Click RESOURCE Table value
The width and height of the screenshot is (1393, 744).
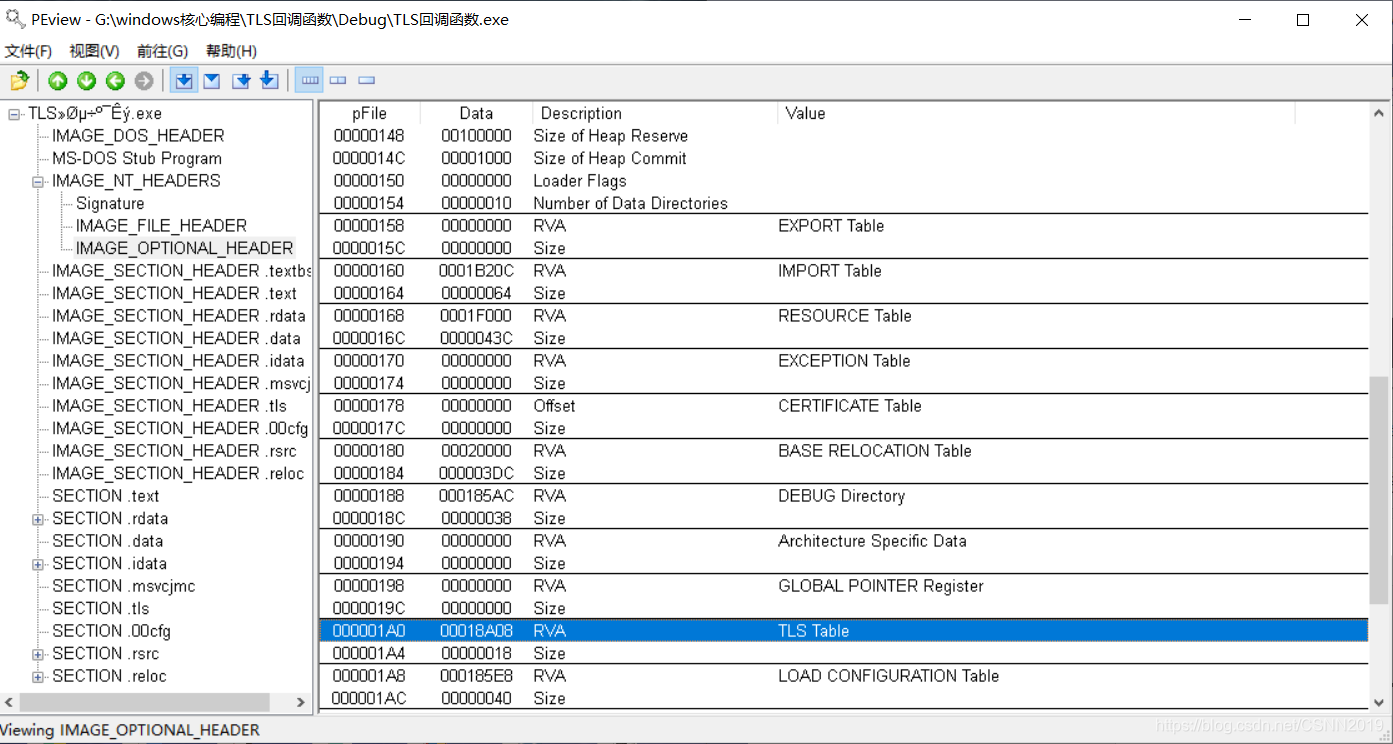click(x=845, y=316)
